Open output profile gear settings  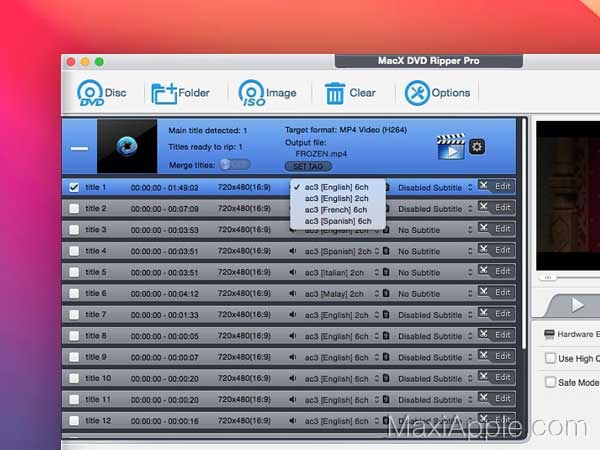point(477,147)
